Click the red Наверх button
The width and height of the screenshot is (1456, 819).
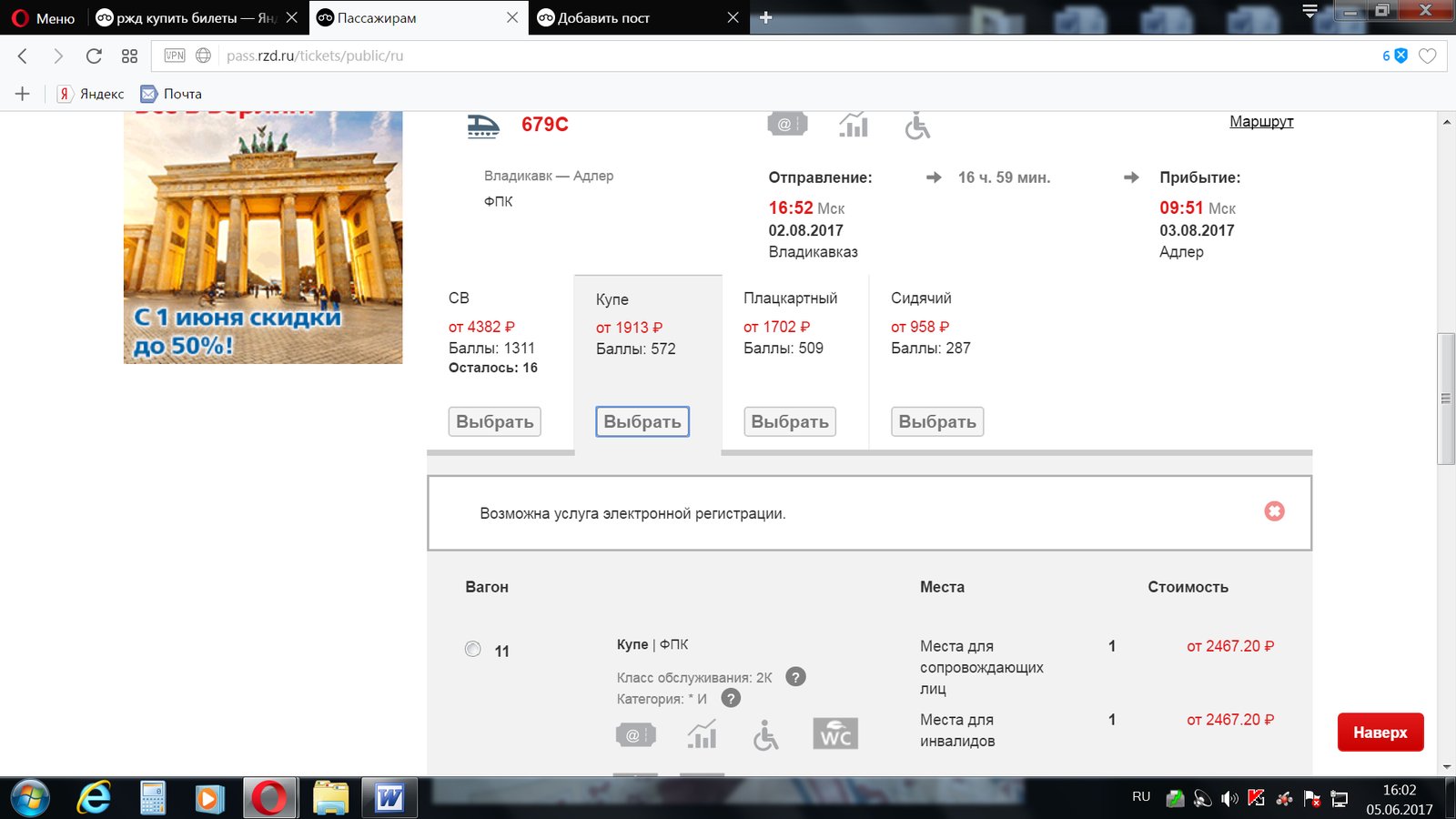coord(1380,733)
